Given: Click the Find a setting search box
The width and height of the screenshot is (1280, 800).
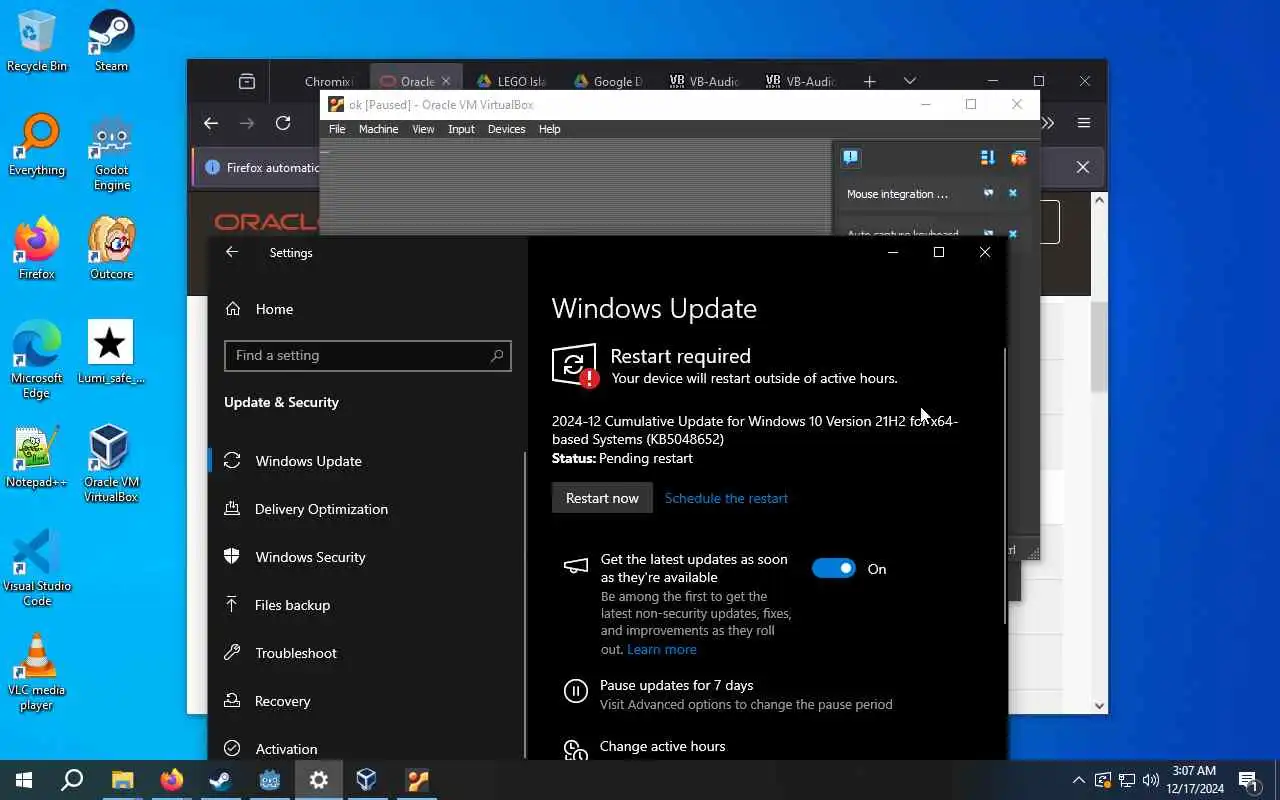Looking at the screenshot, I should point(368,355).
